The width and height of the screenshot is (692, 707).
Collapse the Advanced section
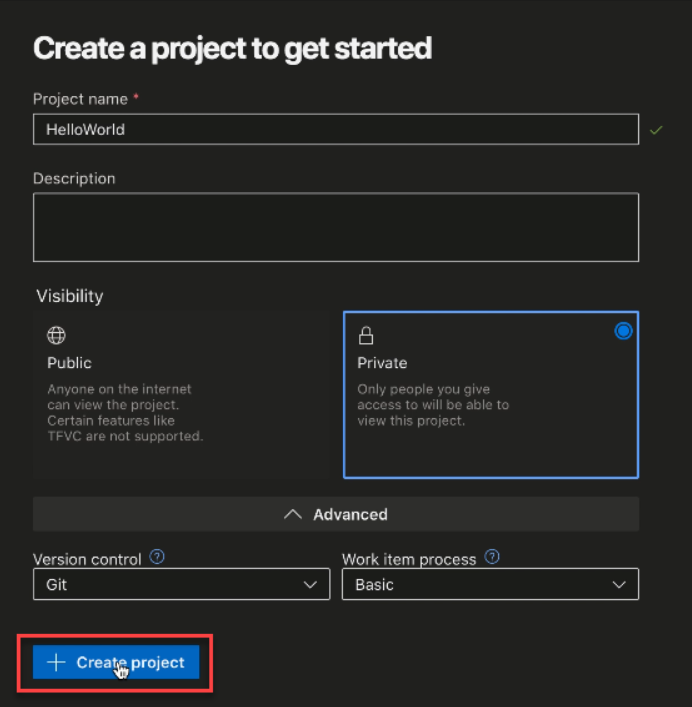336,514
